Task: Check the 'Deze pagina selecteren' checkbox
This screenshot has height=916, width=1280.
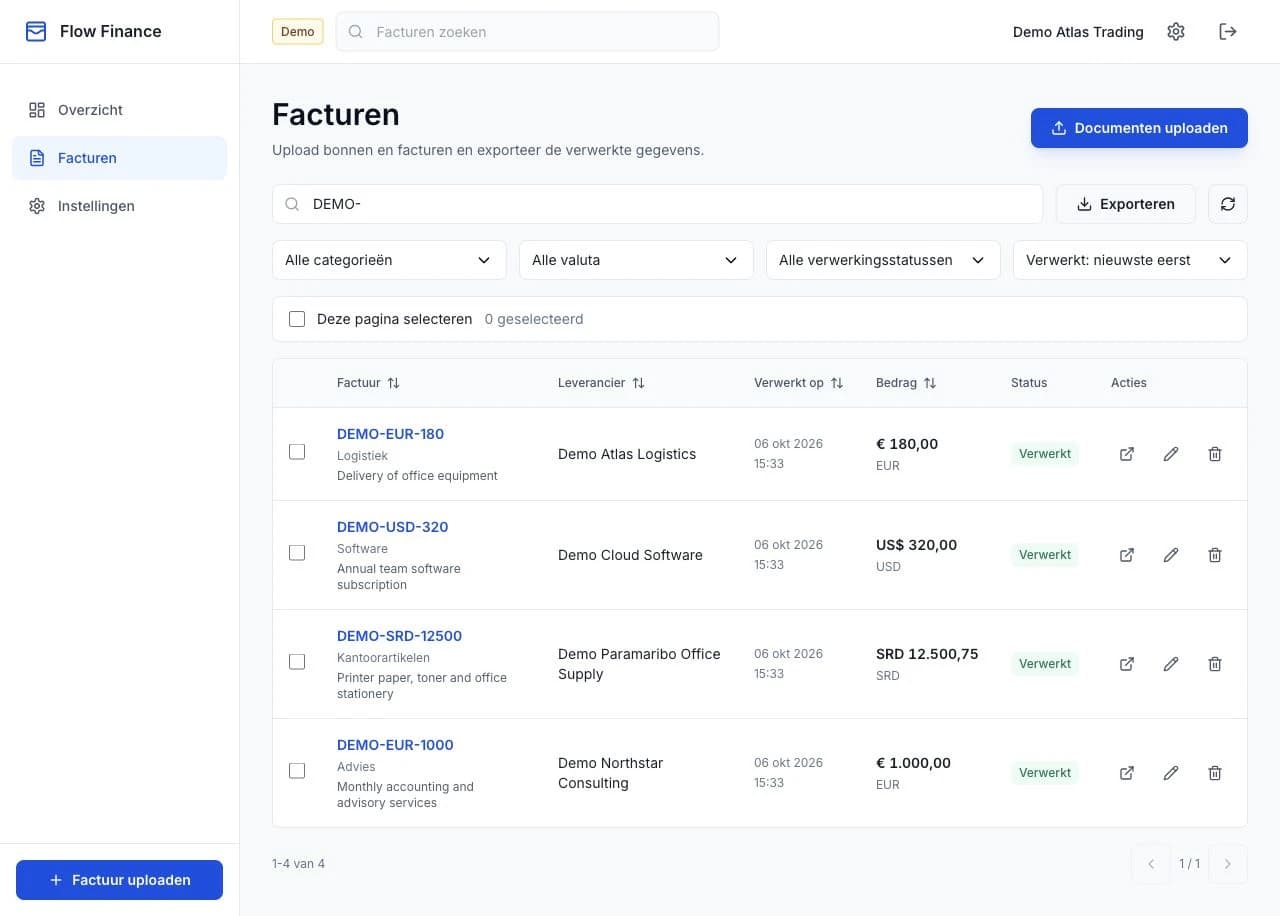Action: 297,319
